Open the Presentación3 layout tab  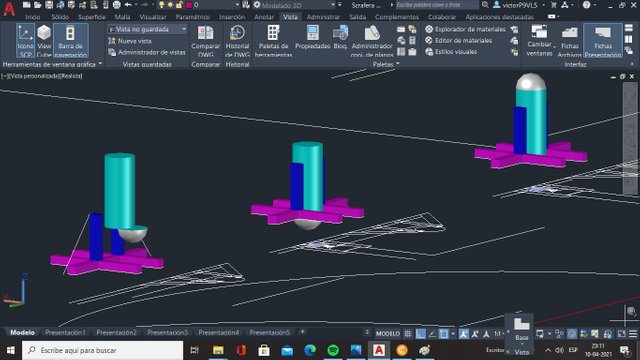(x=167, y=333)
